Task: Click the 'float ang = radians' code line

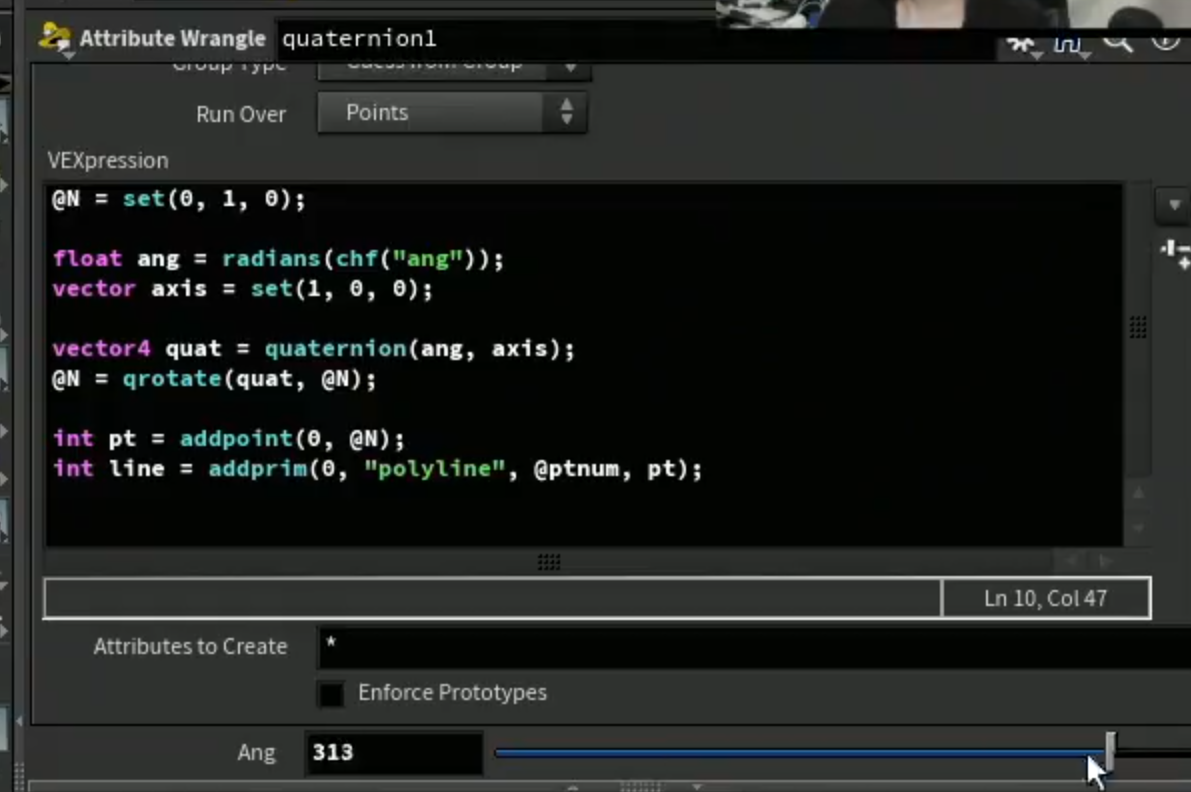Action: pyautogui.click(x=278, y=259)
